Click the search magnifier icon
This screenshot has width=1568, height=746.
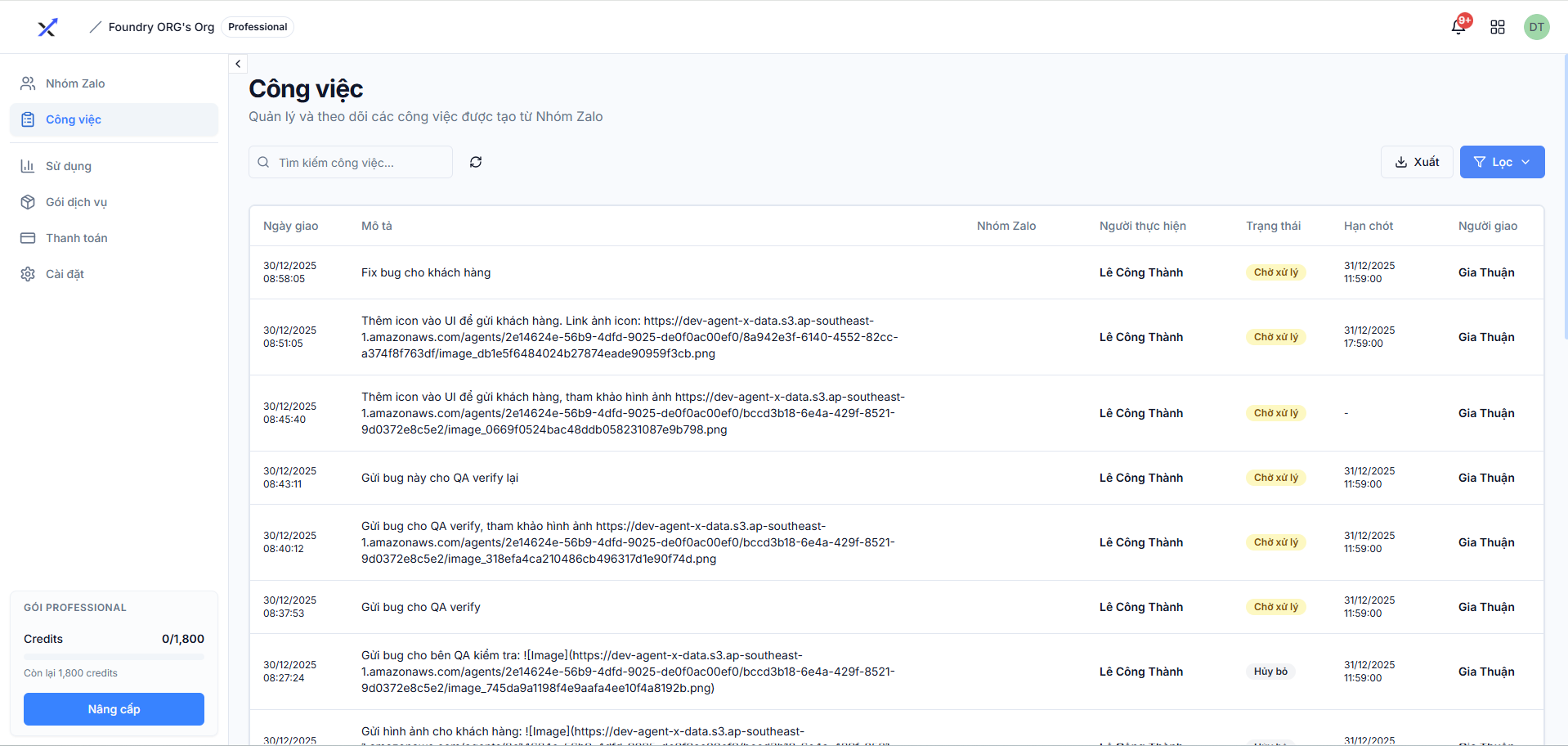coord(263,162)
